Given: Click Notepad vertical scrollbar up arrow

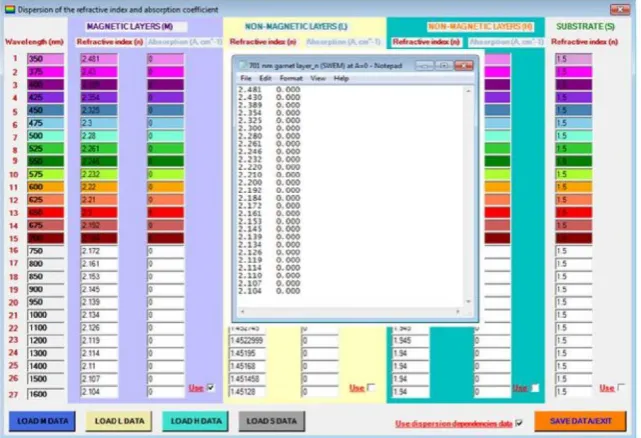Looking at the screenshot, I should (x=468, y=91).
